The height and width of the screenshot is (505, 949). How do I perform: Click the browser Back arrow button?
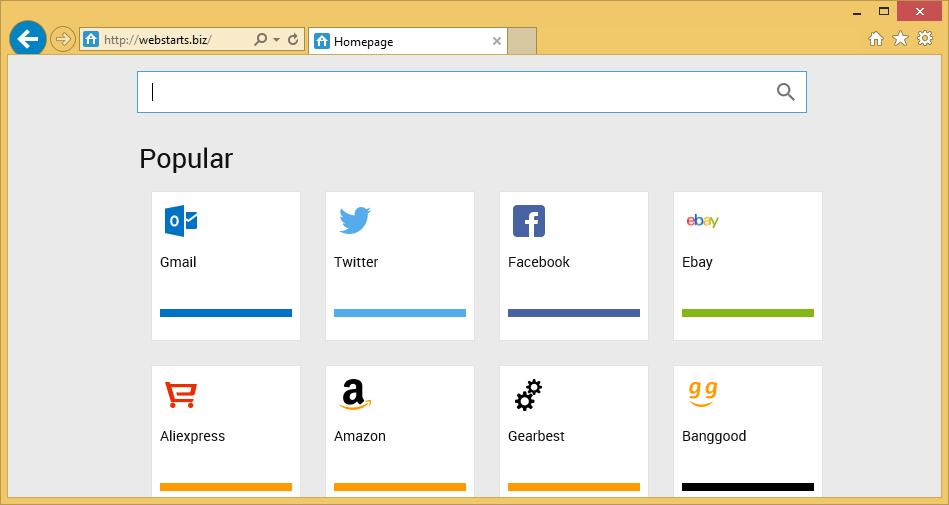[27, 39]
